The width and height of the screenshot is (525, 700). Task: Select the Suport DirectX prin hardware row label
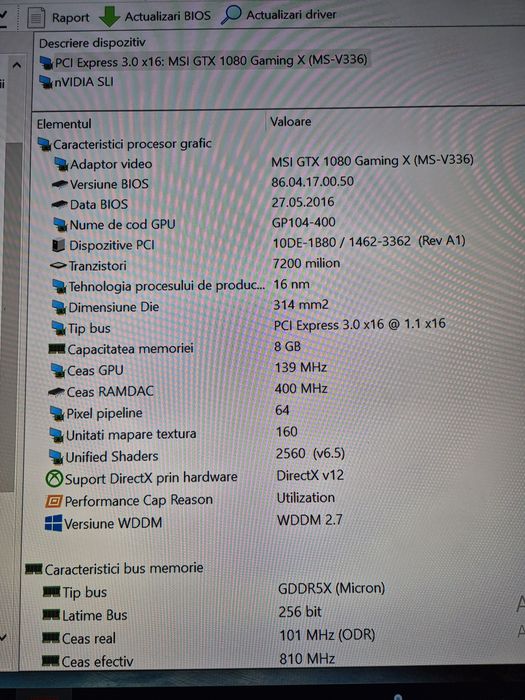pyautogui.click(x=151, y=478)
